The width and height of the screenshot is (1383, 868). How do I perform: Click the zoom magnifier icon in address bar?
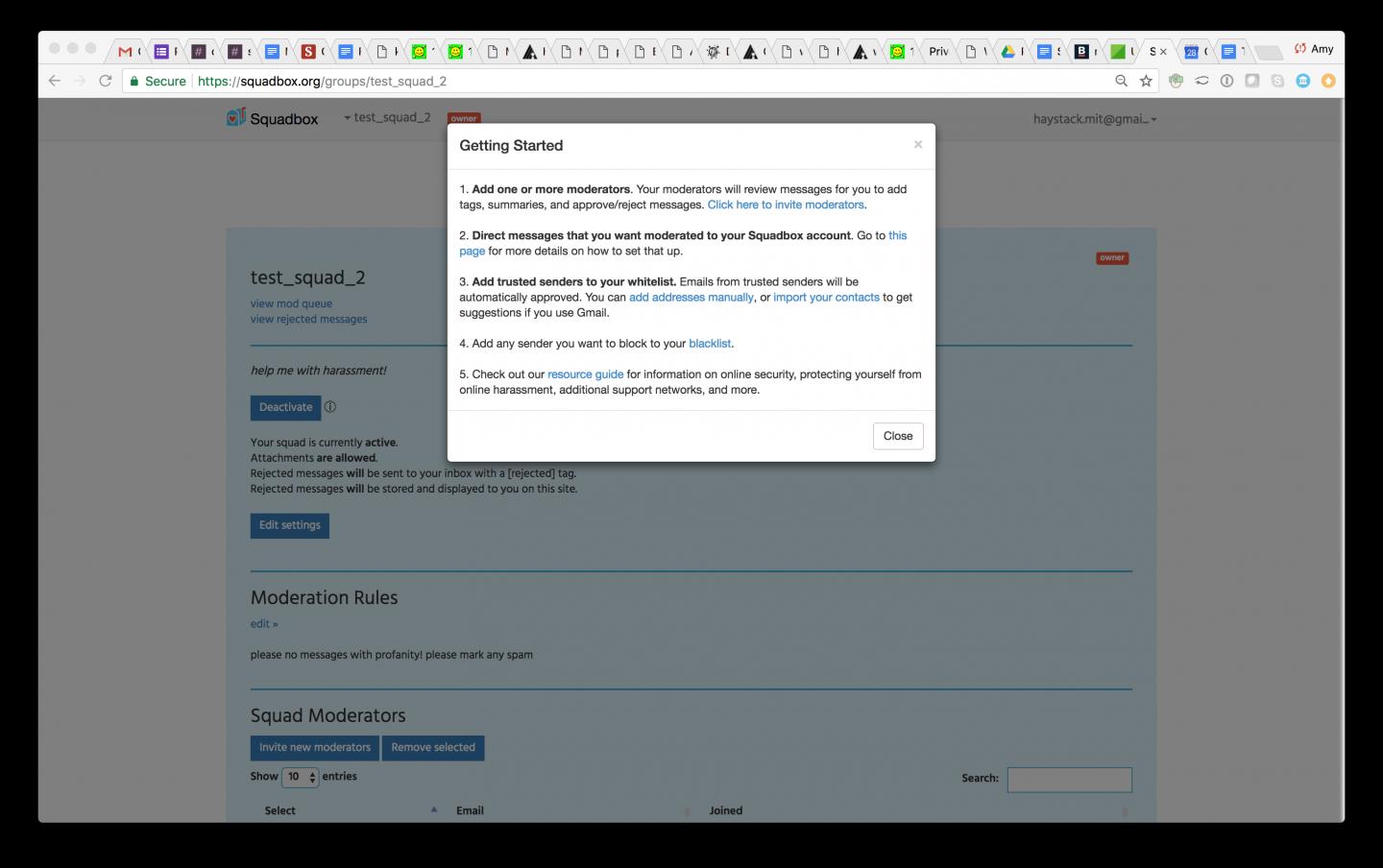click(x=1121, y=82)
